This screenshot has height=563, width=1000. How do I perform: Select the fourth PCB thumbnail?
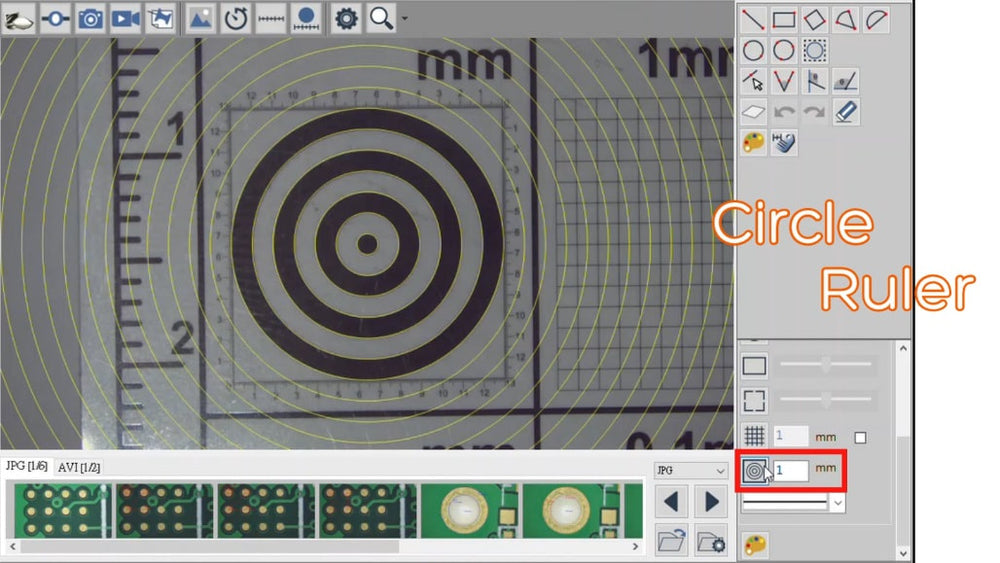coord(369,510)
